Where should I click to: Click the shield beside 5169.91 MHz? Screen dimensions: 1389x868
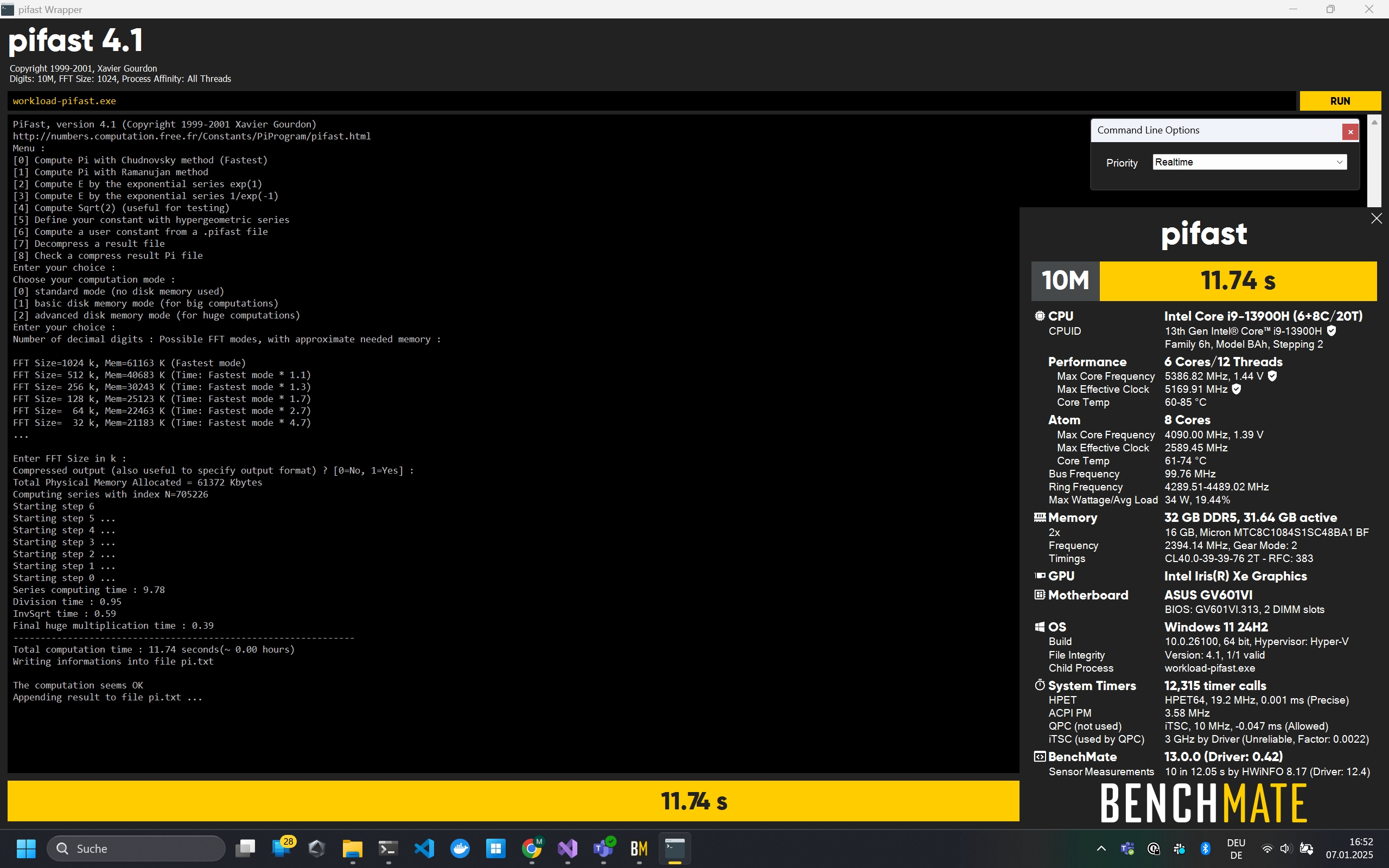click(1237, 389)
